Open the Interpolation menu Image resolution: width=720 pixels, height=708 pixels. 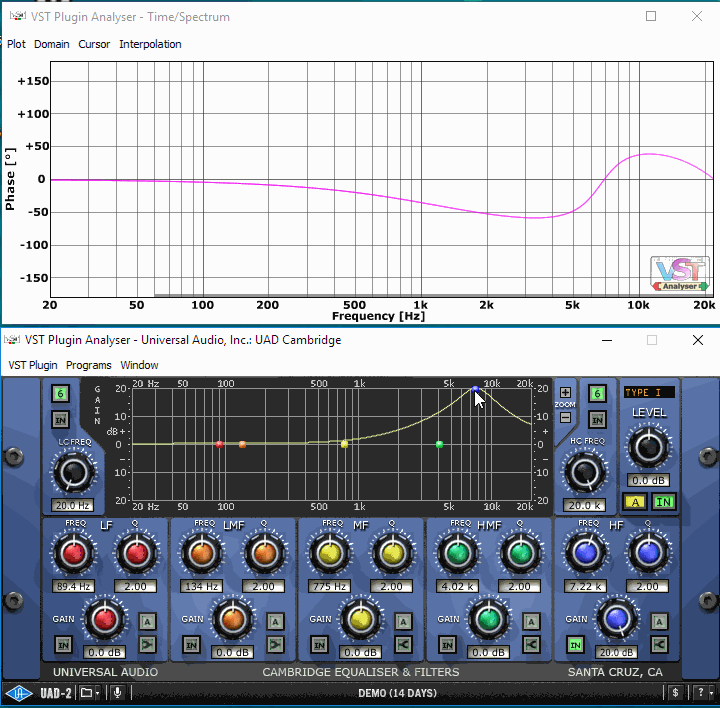point(150,44)
